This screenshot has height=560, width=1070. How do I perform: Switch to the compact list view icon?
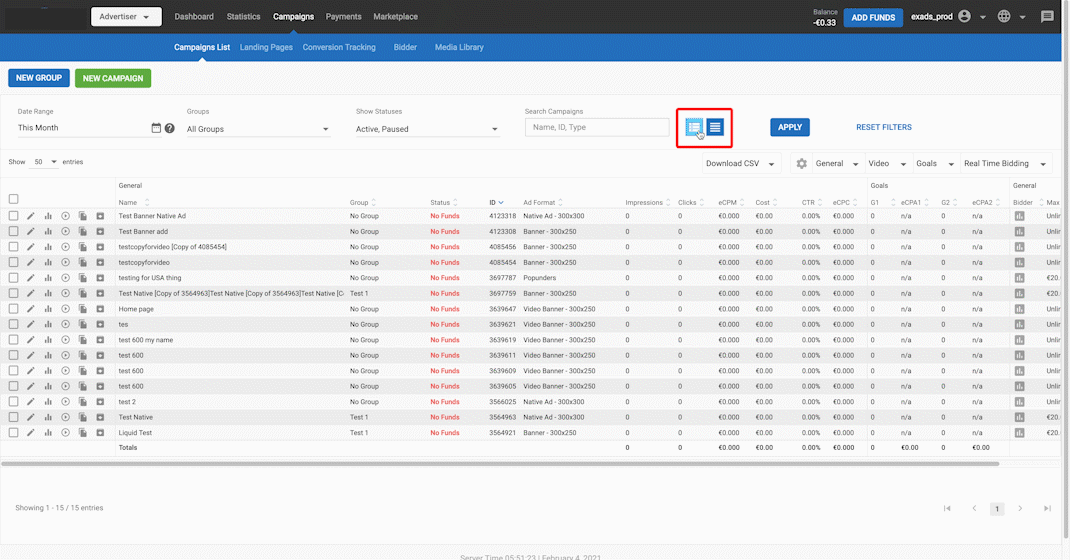[715, 127]
